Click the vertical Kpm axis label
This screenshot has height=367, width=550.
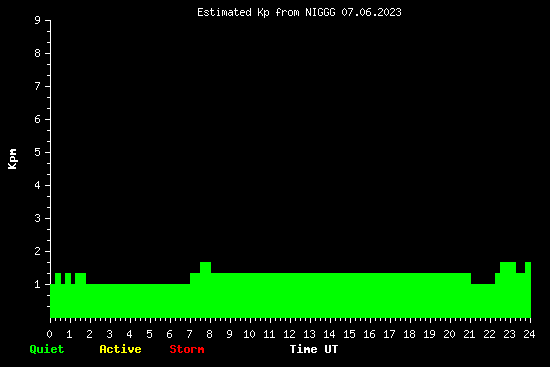12,159
